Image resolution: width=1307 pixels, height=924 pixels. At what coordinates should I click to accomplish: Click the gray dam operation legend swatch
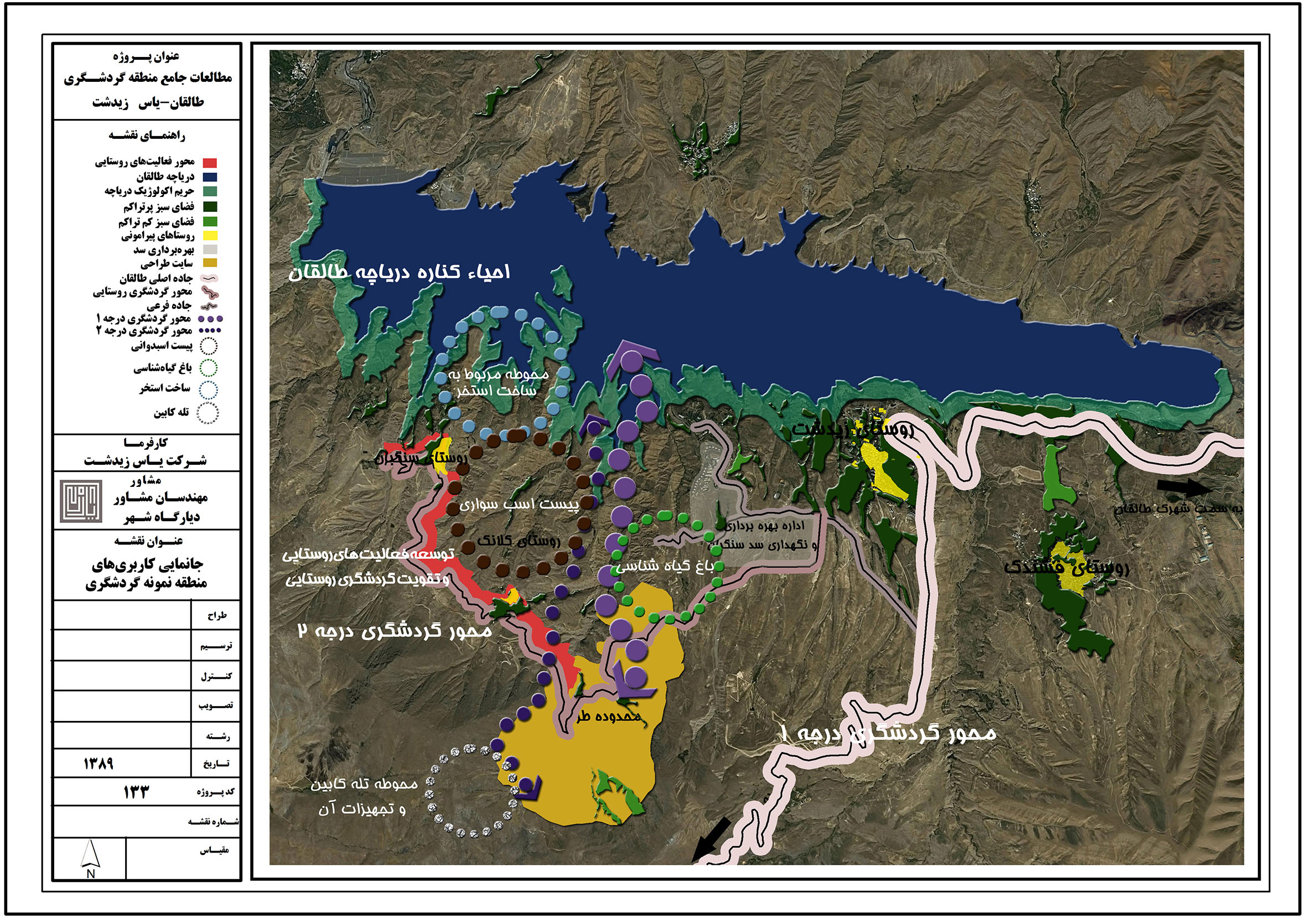click(x=210, y=250)
